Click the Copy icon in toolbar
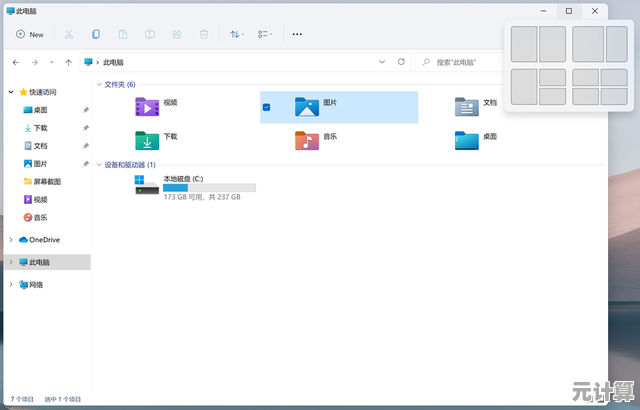 (x=96, y=34)
